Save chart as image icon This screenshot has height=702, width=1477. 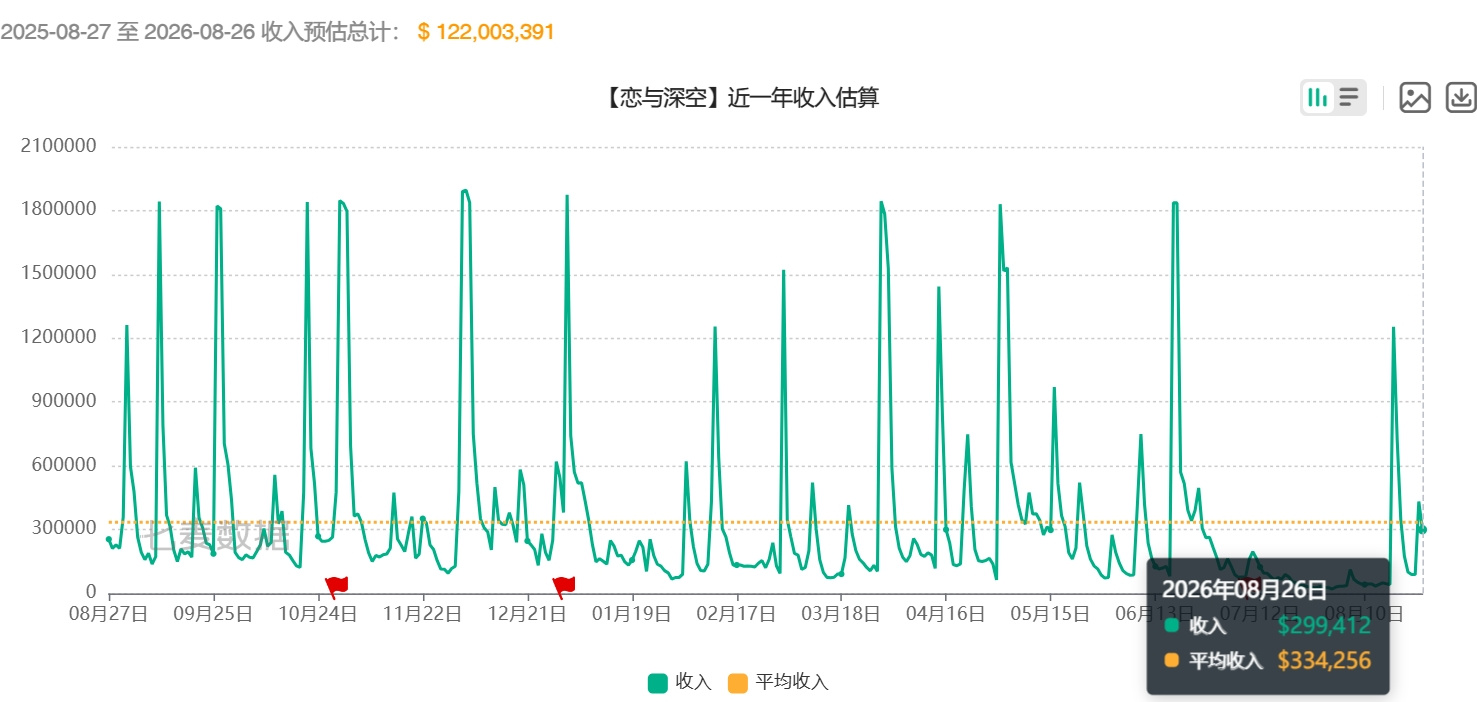pyautogui.click(x=1415, y=97)
